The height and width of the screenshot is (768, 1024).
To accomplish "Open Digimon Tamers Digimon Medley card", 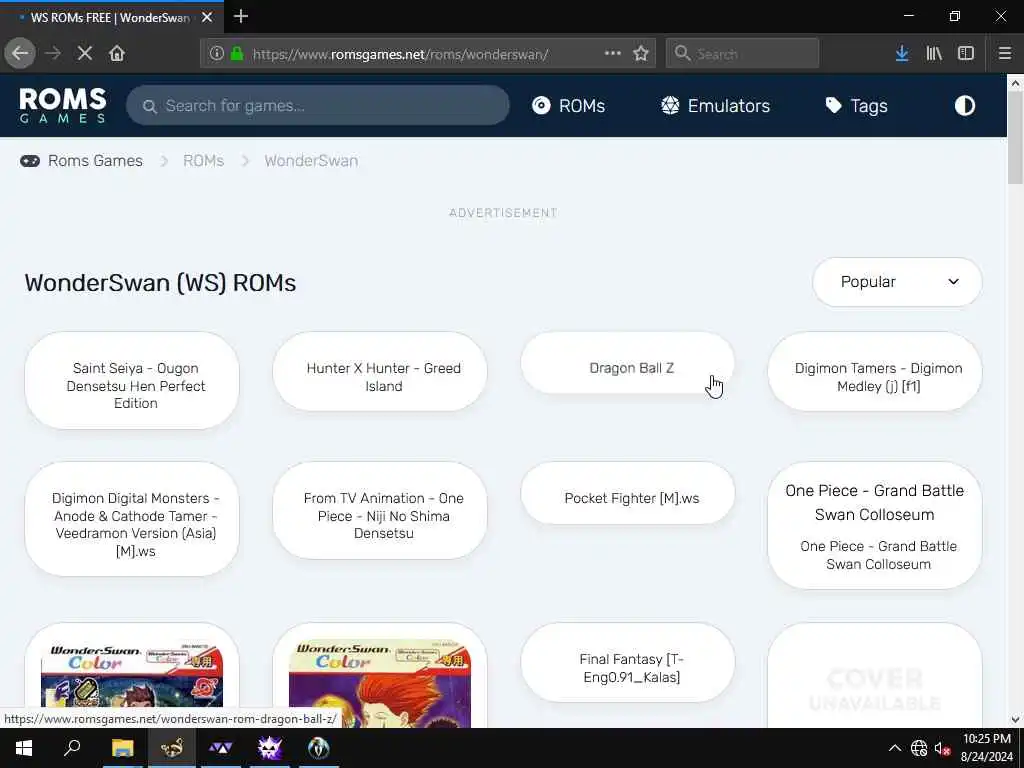I will [874, 372].
